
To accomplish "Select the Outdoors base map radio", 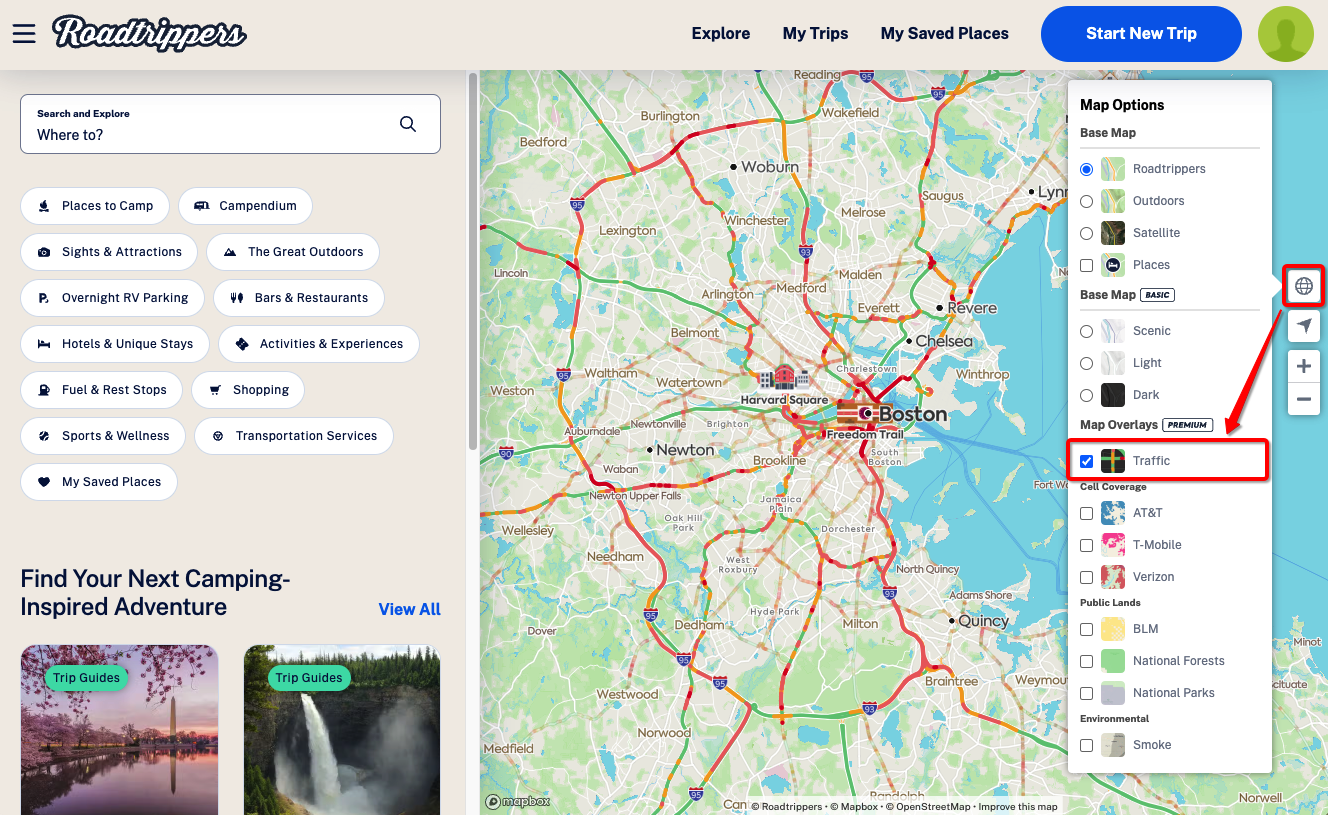I will [1087, 201].
